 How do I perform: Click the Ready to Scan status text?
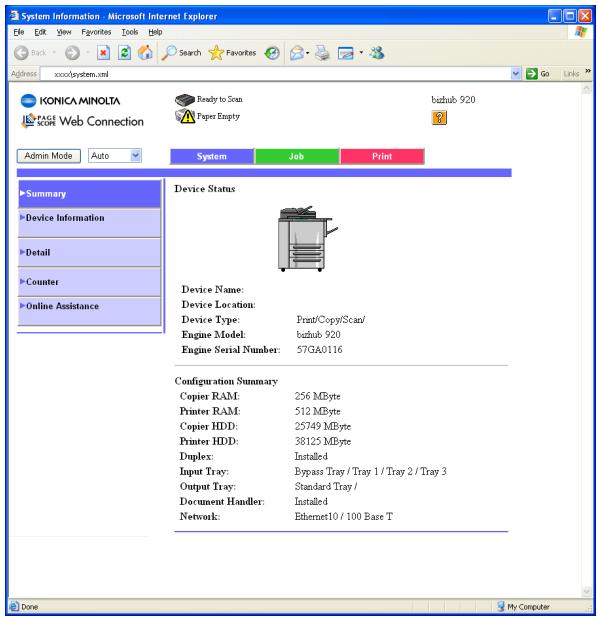[x=220, y=99]
